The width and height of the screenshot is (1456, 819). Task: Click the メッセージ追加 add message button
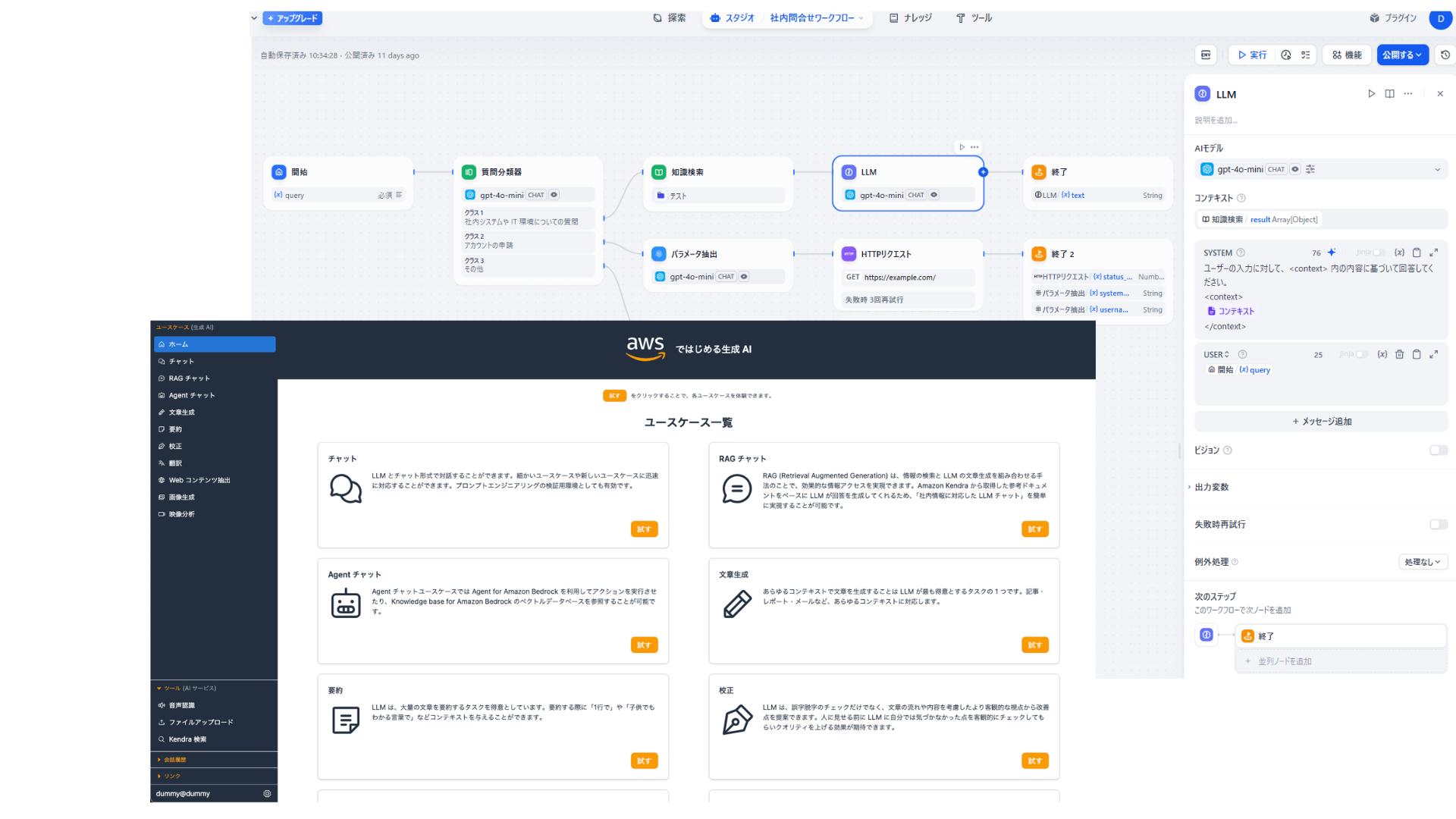pyautogui.click(x=1321, y=422)
